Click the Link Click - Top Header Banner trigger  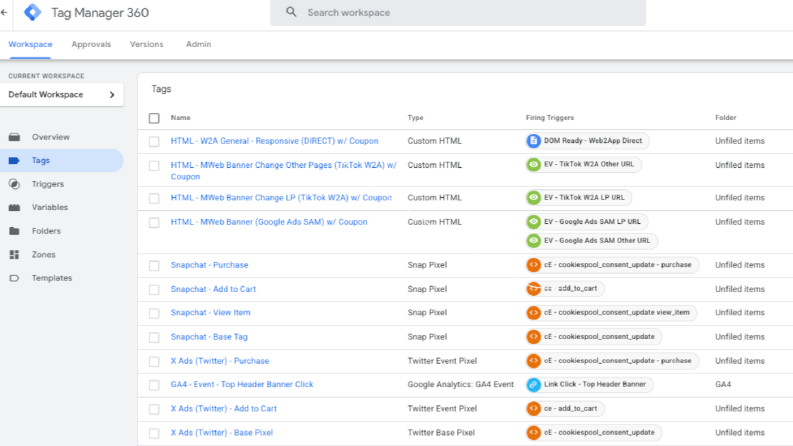tap(590, 384)
